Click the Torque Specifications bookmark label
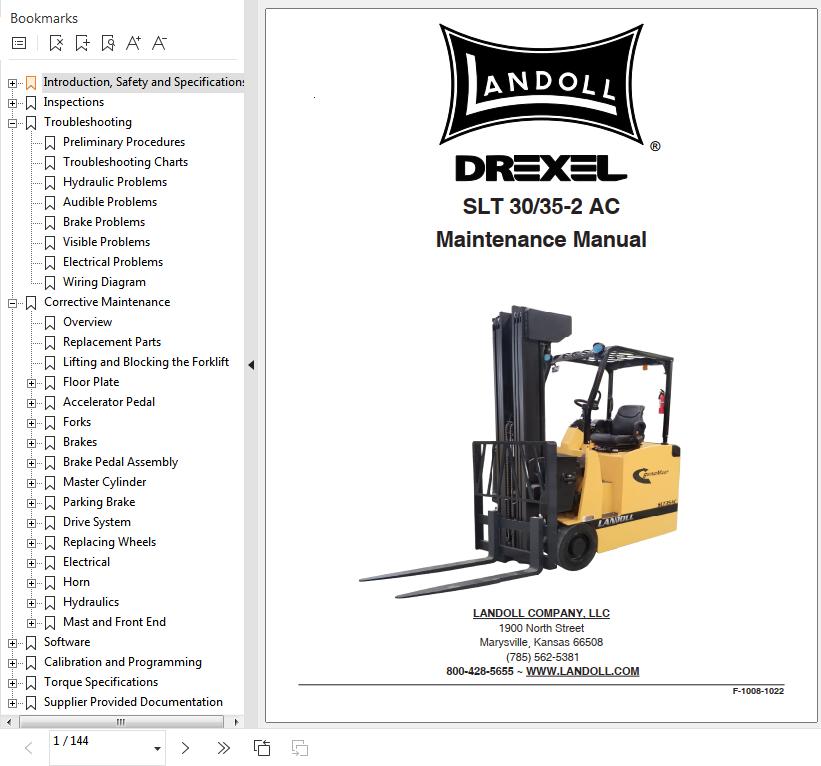This screenshot has height=766, width=821. pyautogui.click(x=101, y=682)
